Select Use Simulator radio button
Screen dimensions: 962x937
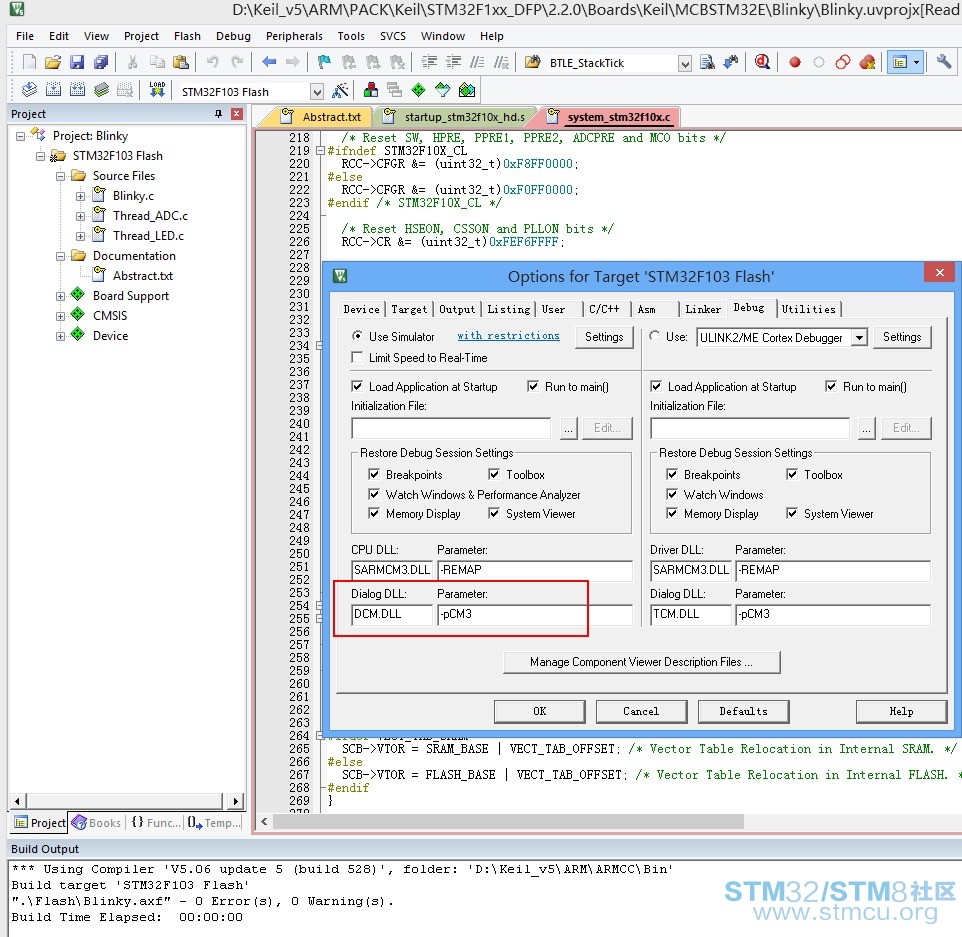[357, 336]
